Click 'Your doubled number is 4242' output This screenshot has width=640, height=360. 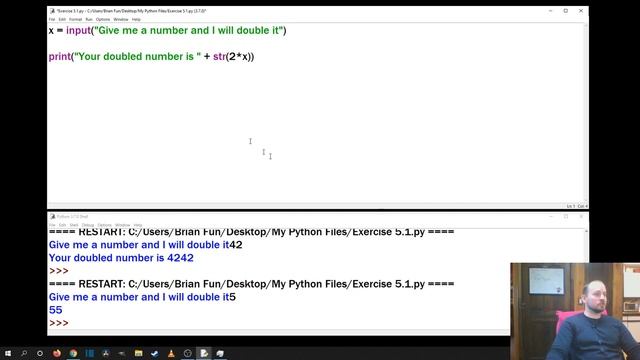[121, 258]
